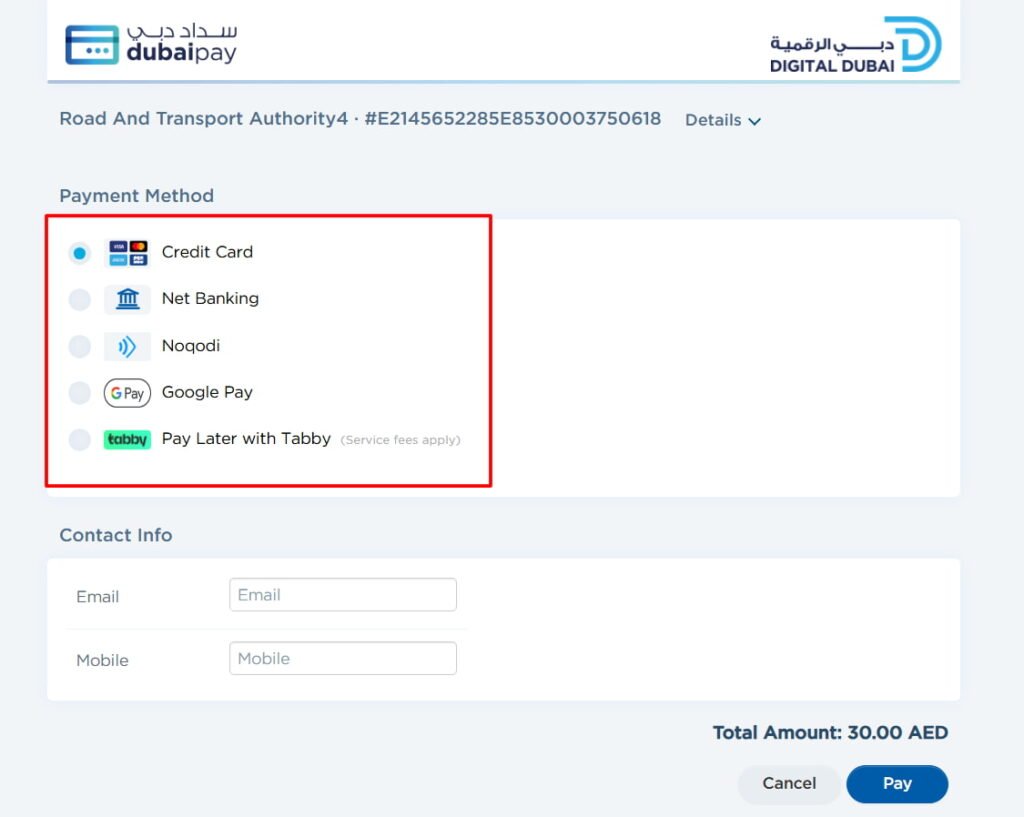Click the Net Banking bank icon
The width and height of the screenshot is (1024, 817).
coord(126,299)
